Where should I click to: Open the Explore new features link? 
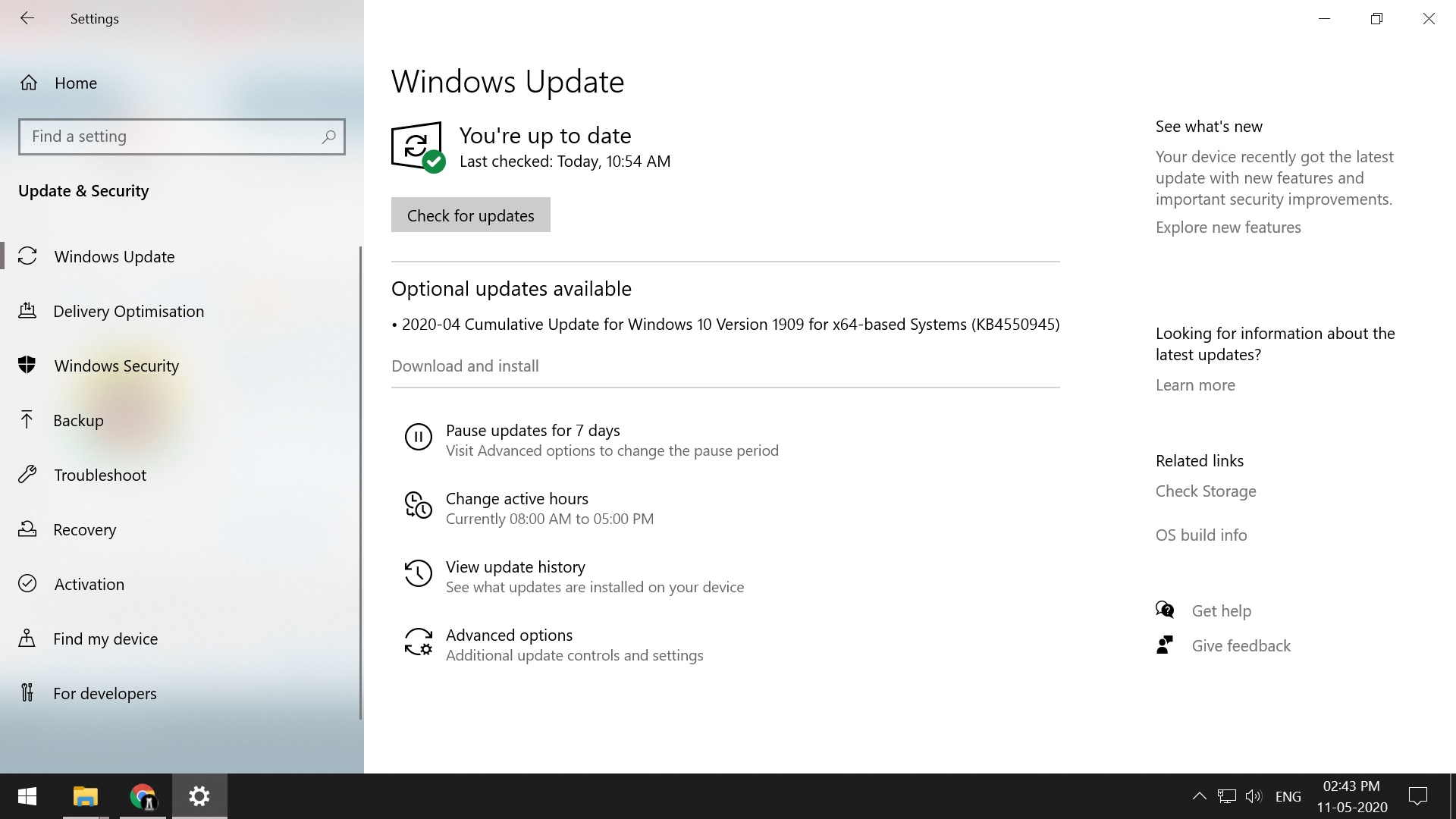click(1228, 227)
